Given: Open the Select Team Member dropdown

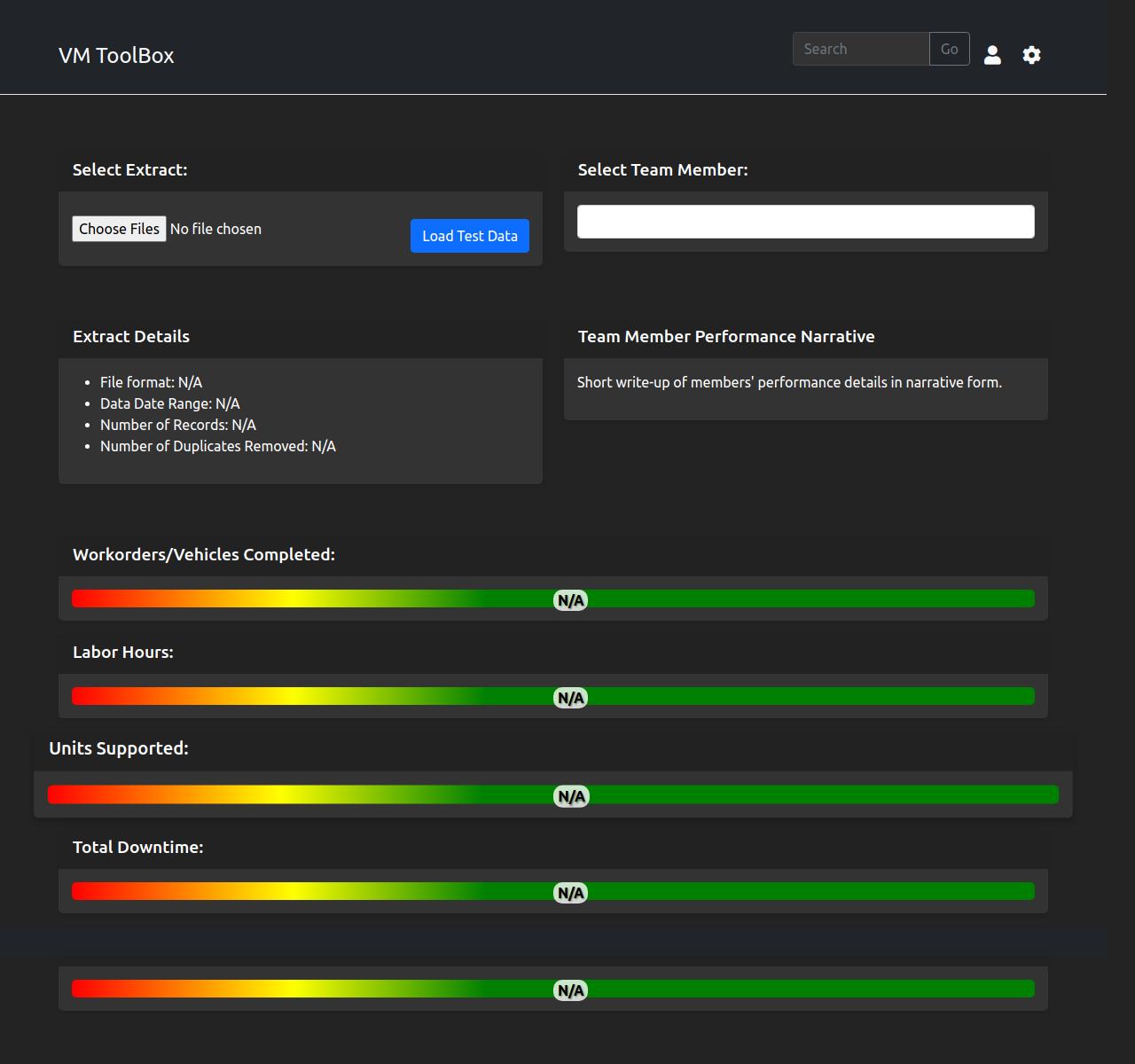Looking at the screenshot, I should 806,222.
